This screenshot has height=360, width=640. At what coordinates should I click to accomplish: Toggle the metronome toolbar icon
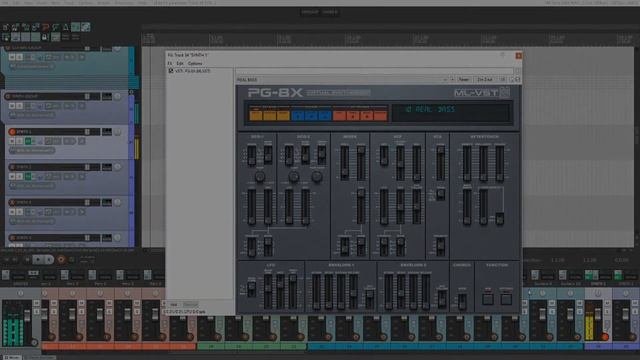click(x=66, y=27)
